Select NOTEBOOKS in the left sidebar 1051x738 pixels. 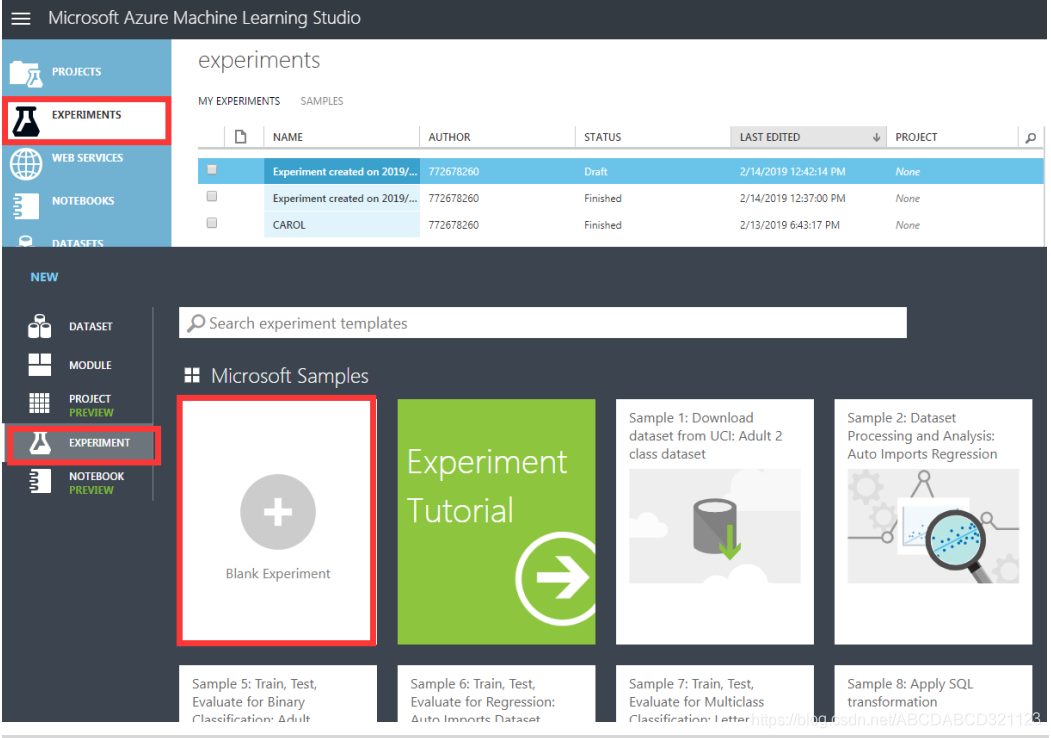point(82,201)
